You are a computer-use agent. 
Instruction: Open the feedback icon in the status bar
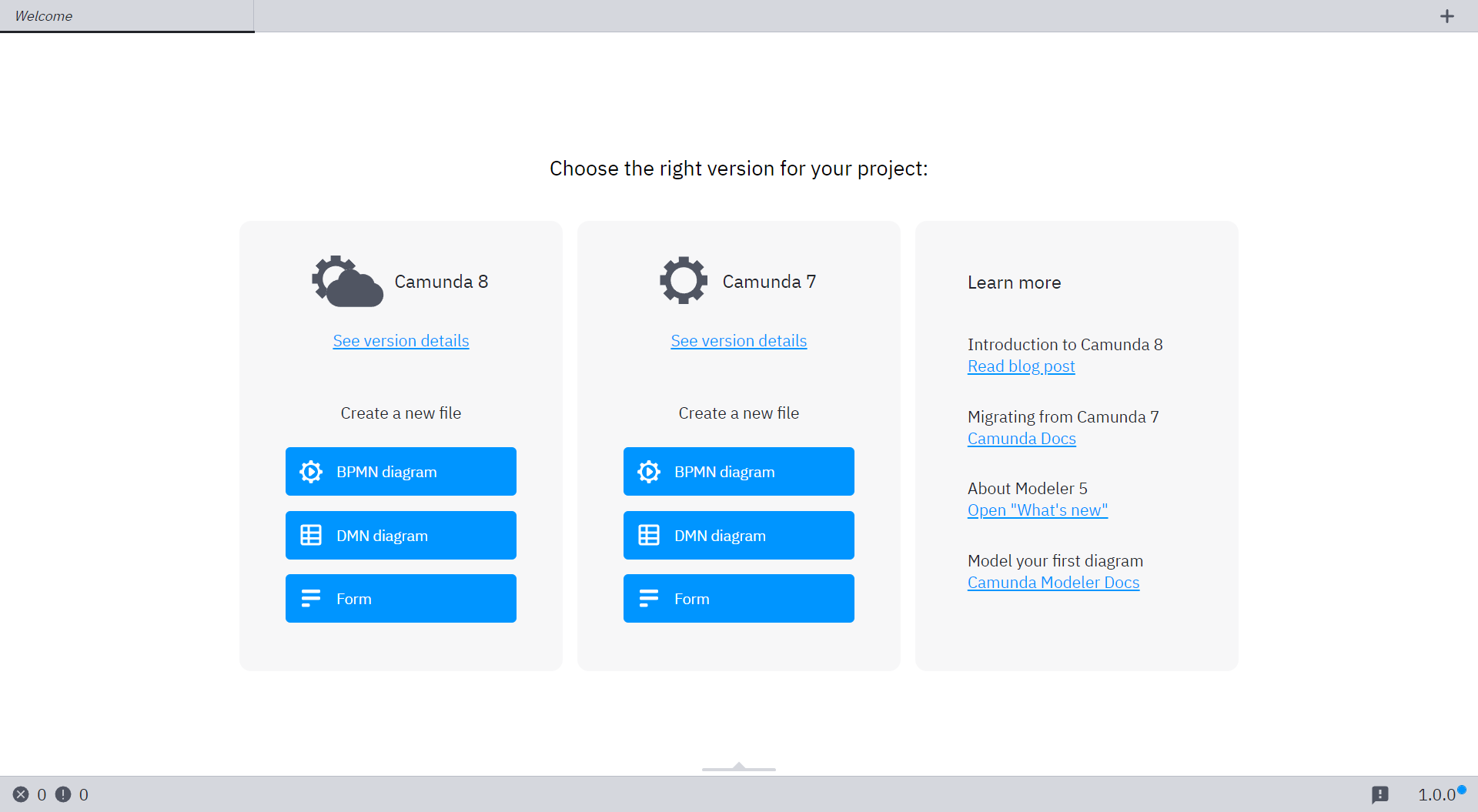[1380, 794]
